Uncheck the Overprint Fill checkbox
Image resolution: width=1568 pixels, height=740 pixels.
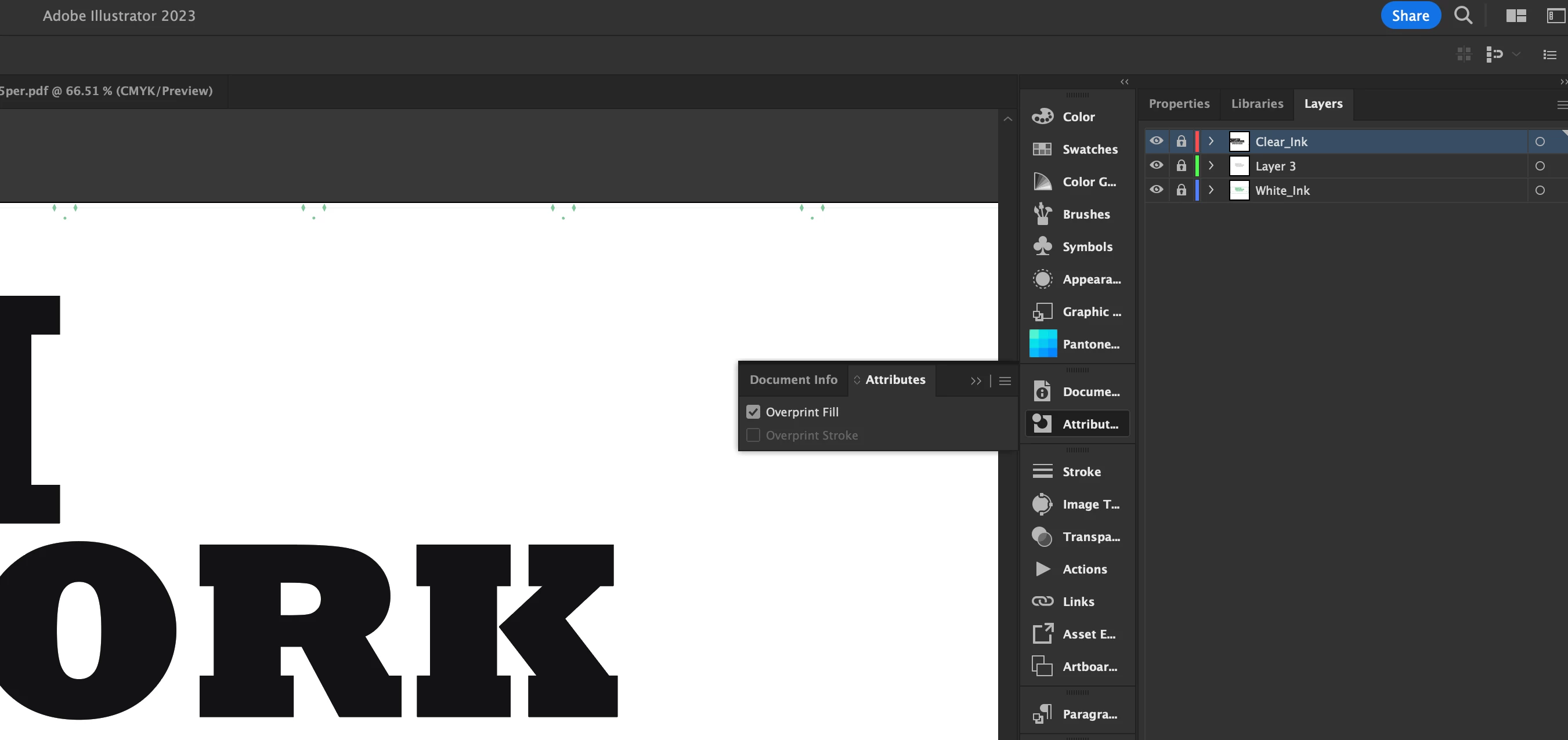[x=753, y=412]
